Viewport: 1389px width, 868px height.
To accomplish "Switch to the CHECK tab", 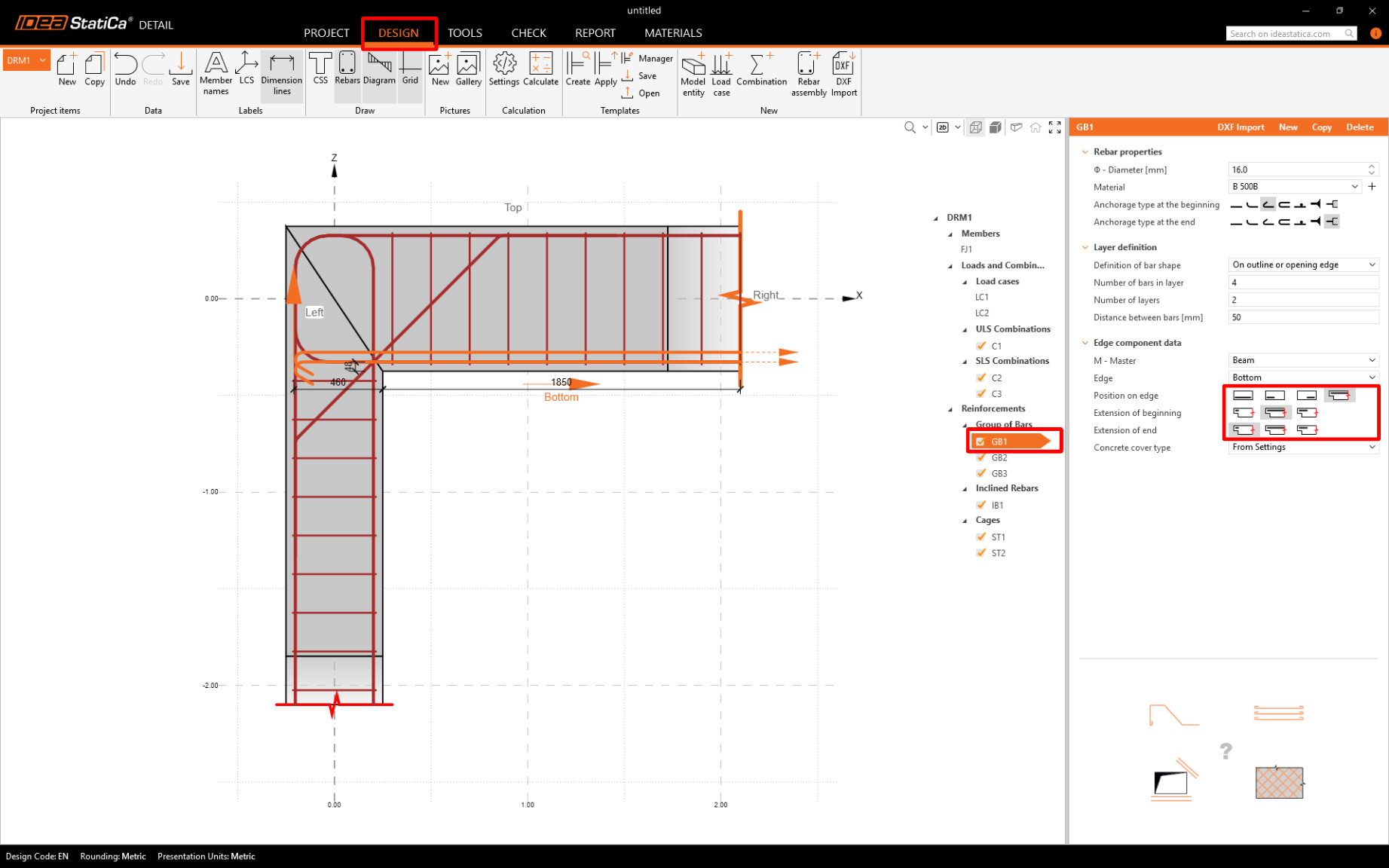I will pyautogui.click(x=528, y=33).
